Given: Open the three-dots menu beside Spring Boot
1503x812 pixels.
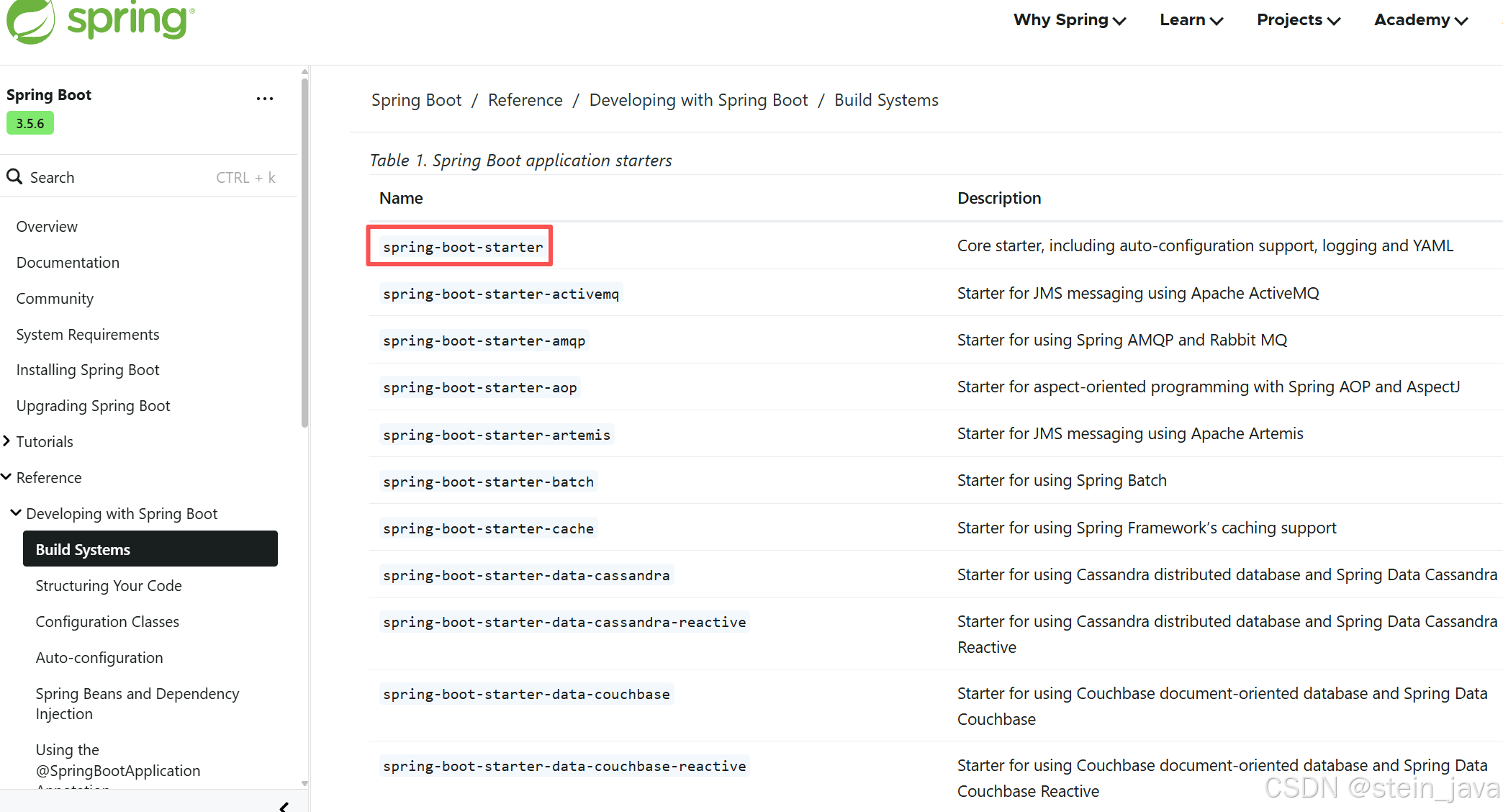Looking at the screenshot, I should click(x=264, y=99).
